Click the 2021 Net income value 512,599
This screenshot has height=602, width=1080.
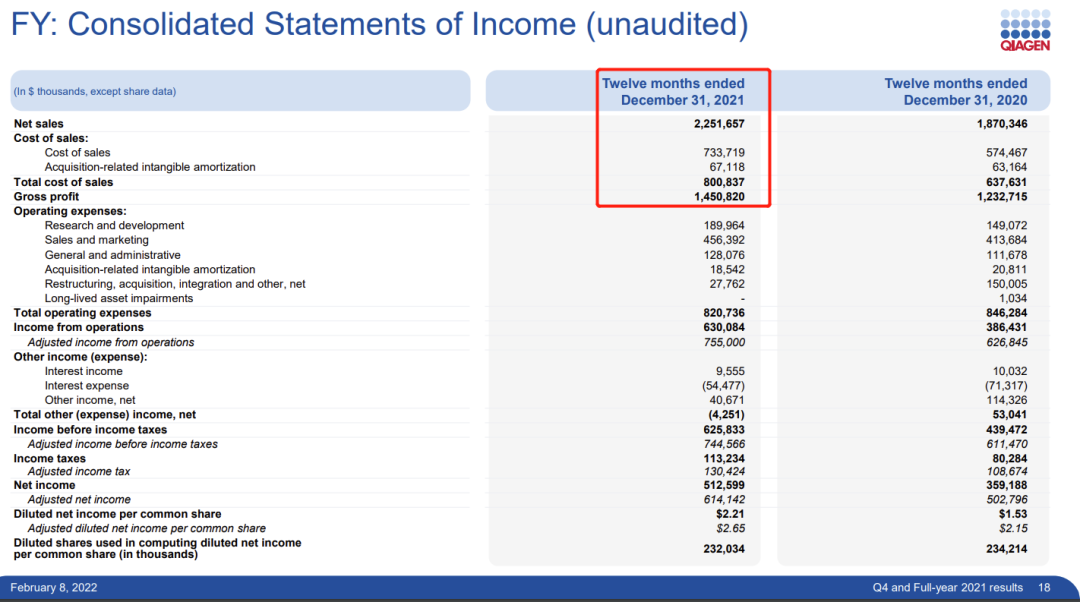click(x=724, y=485)
